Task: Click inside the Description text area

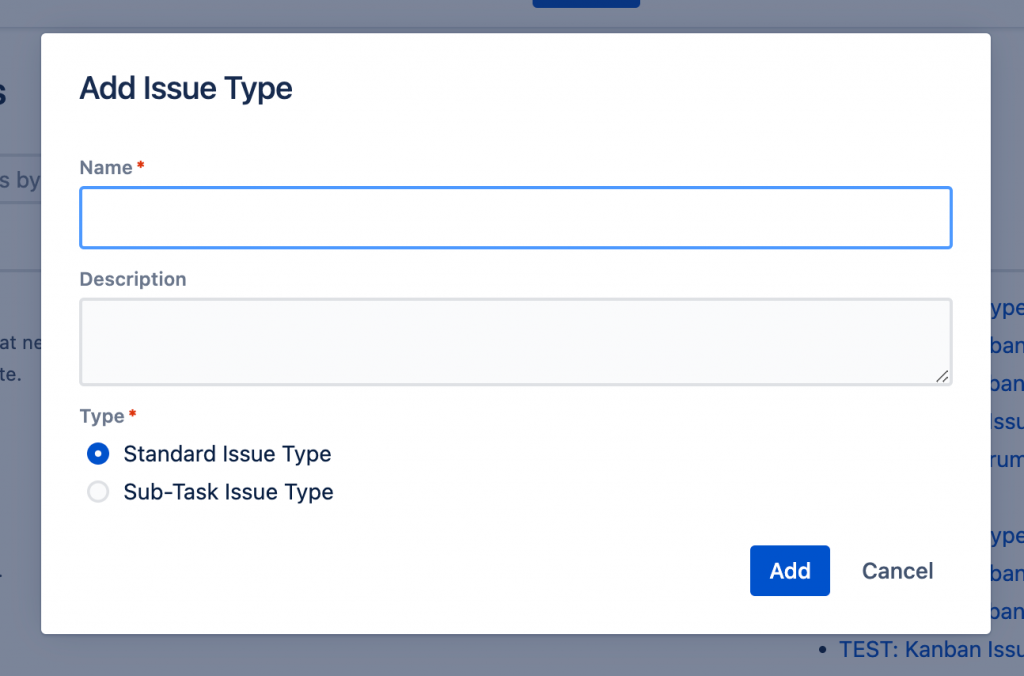Action: click(x=515, y=341)
